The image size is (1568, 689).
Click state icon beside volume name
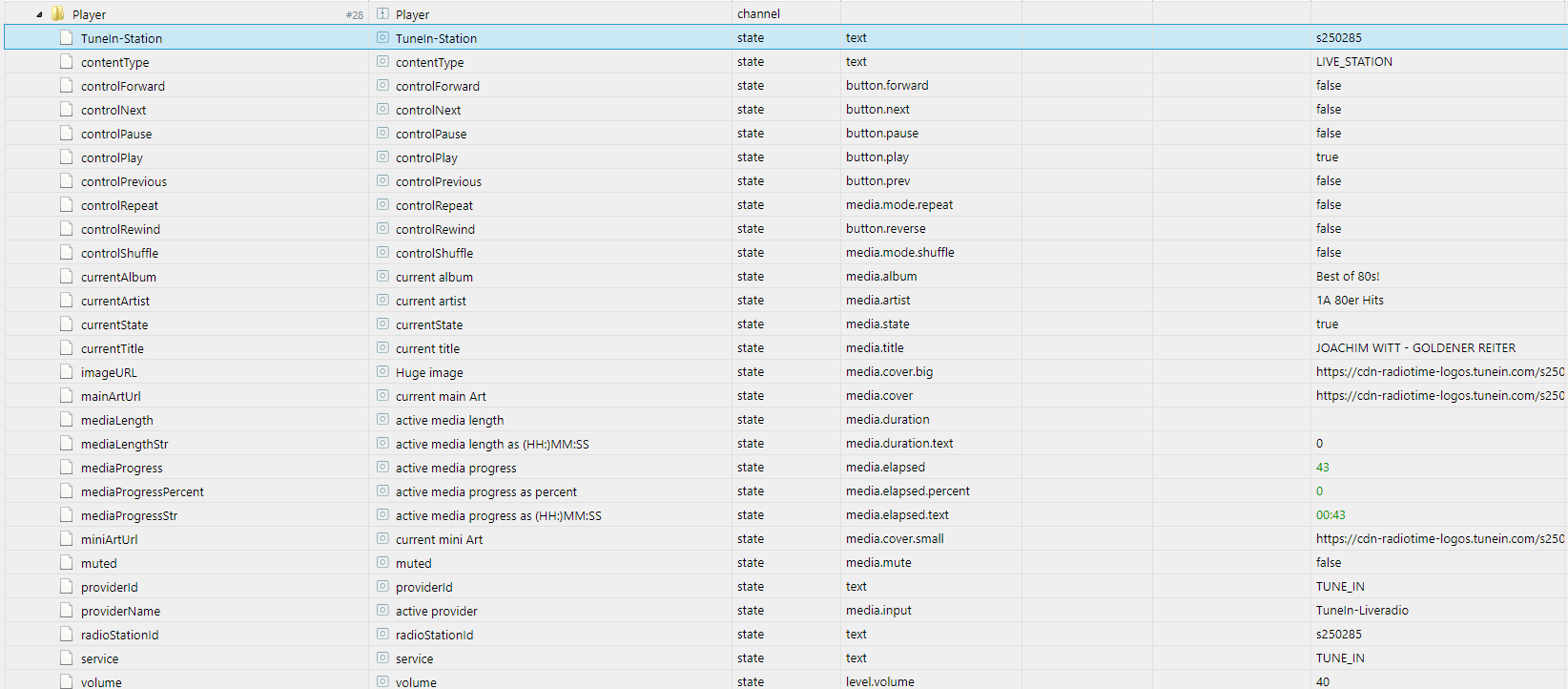click(x=382, y=682)
